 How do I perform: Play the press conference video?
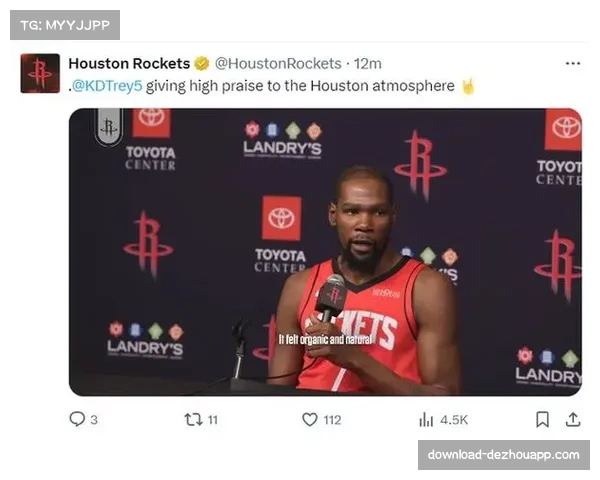tap(325, 252)
